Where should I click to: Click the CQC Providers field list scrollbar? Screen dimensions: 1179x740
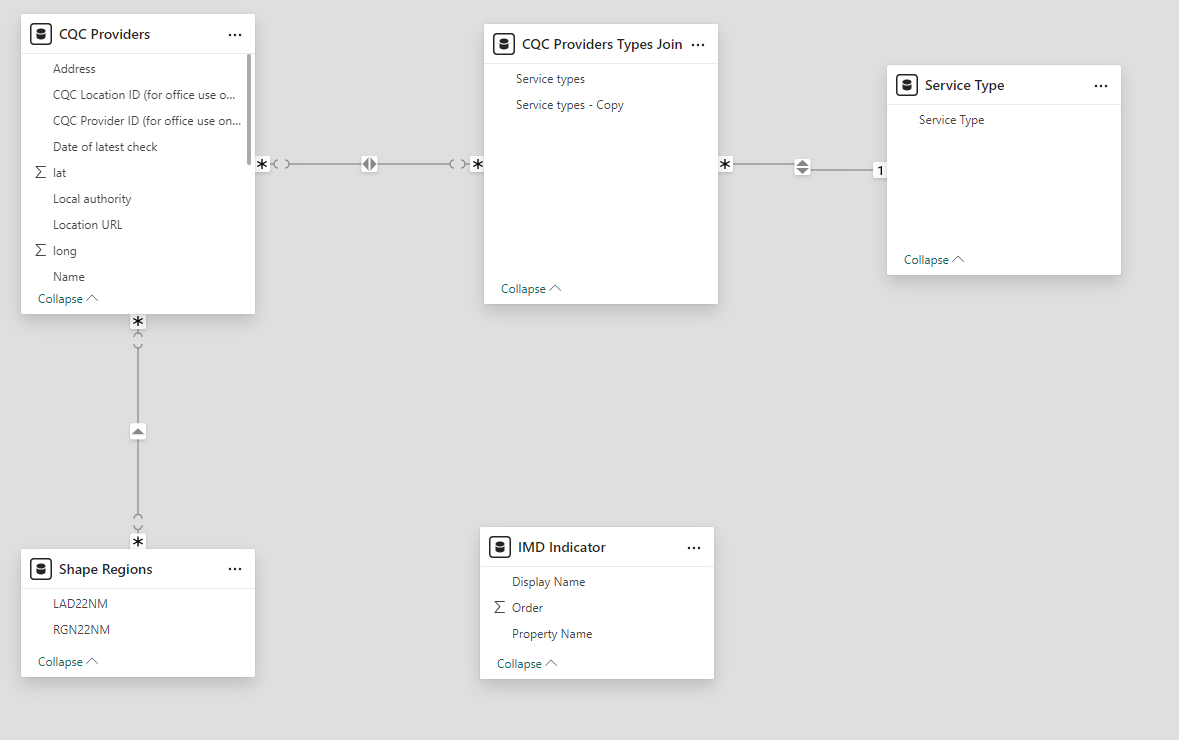[249, 110]
